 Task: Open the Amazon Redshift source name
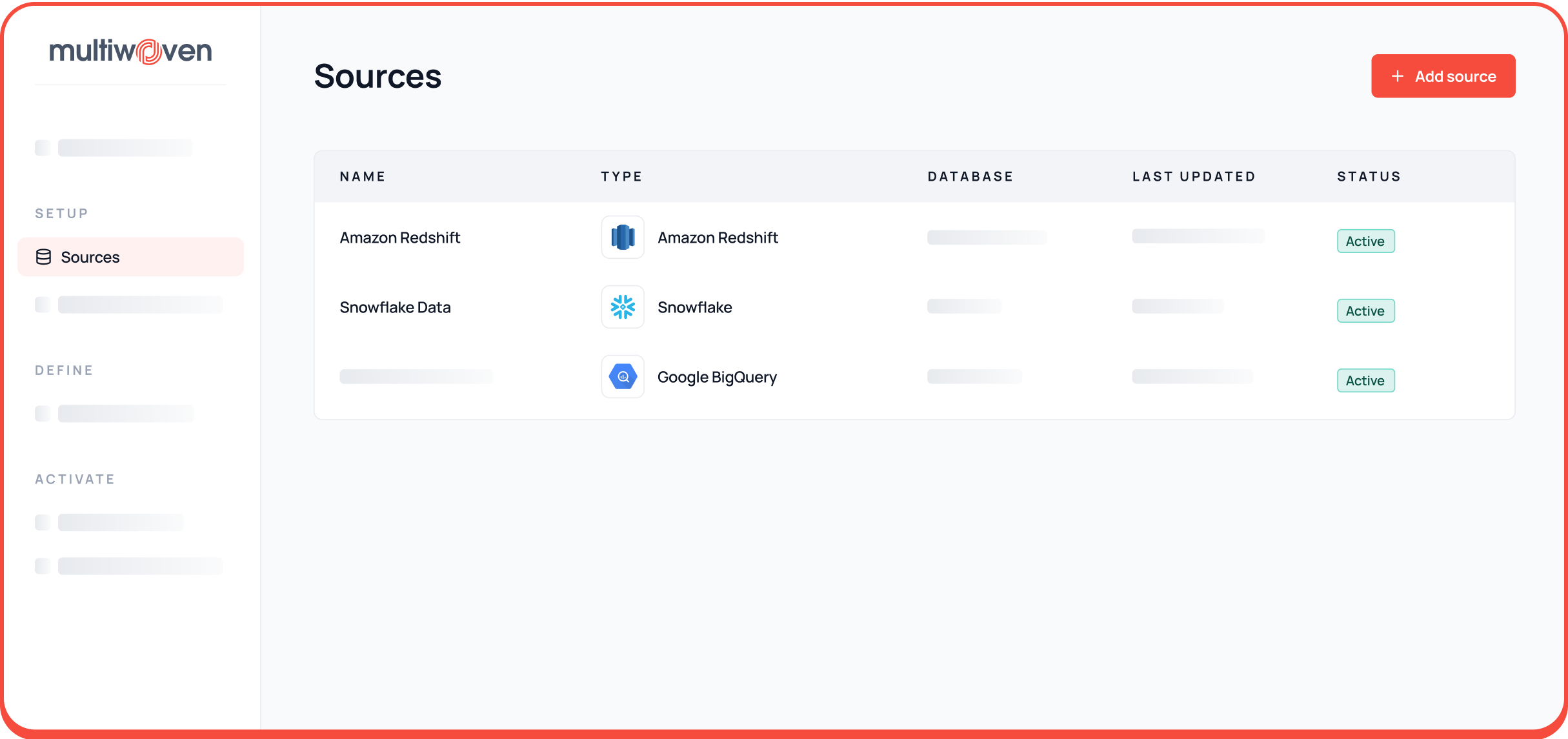399,238
